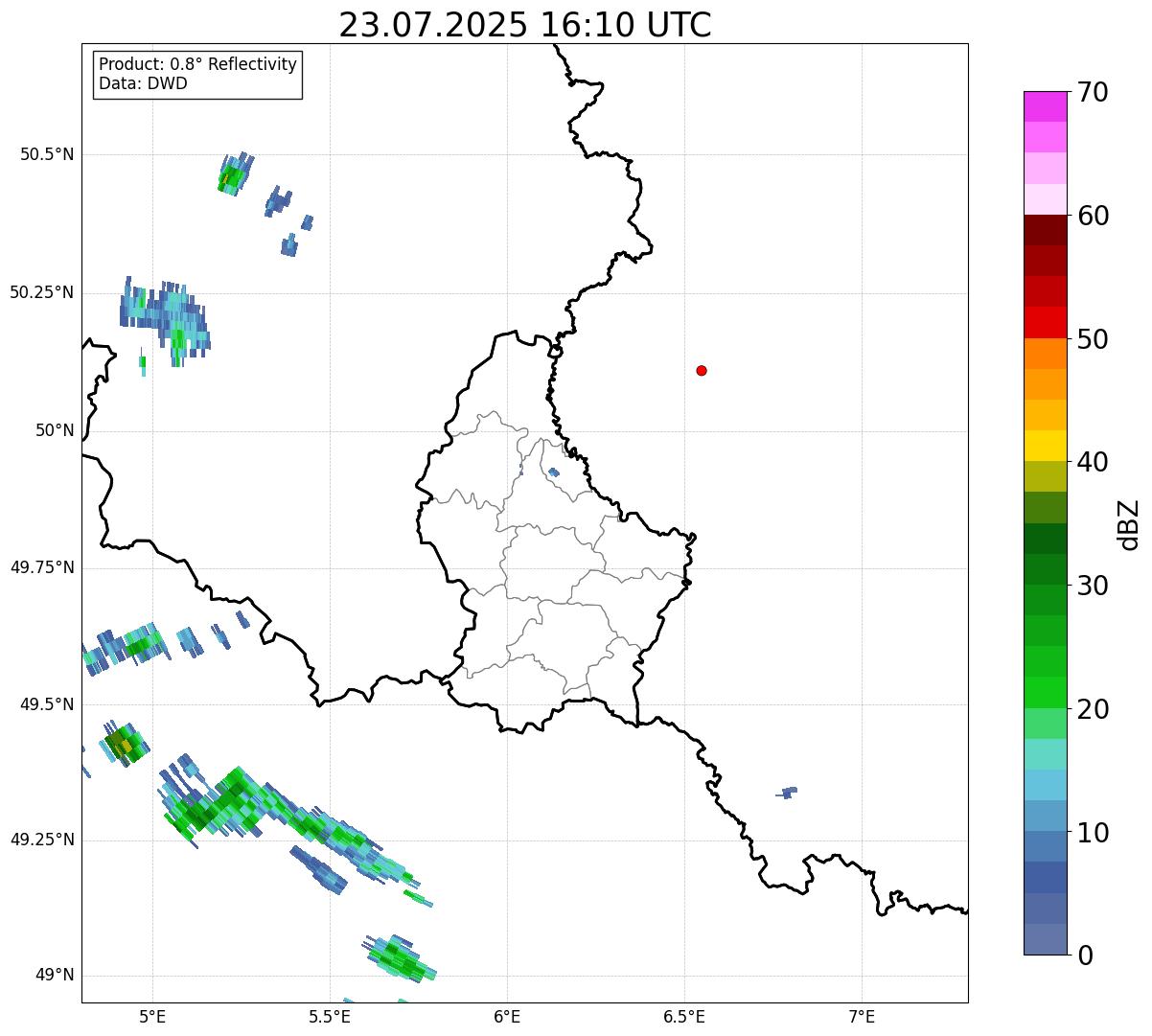Click the 50°N latitude label
This screenshot has width=1152, height=1036.
point(55,430)
